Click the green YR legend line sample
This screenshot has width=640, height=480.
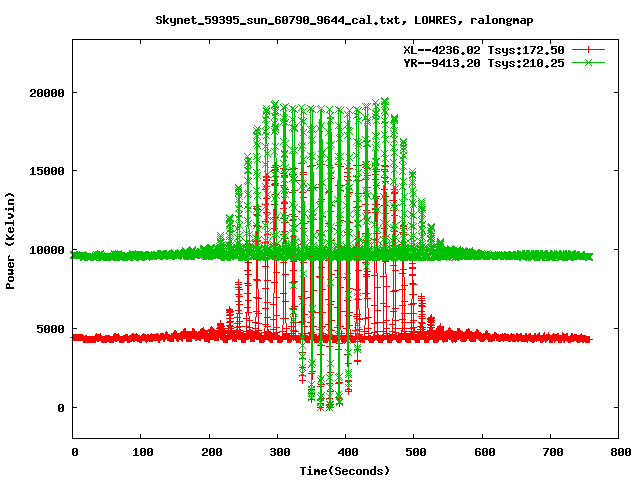(x=588, y=63)
